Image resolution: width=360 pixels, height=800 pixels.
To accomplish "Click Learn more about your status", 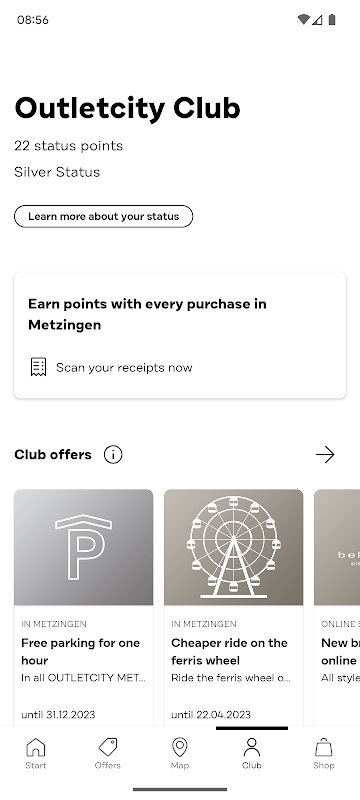I will (x=104, y=216).
